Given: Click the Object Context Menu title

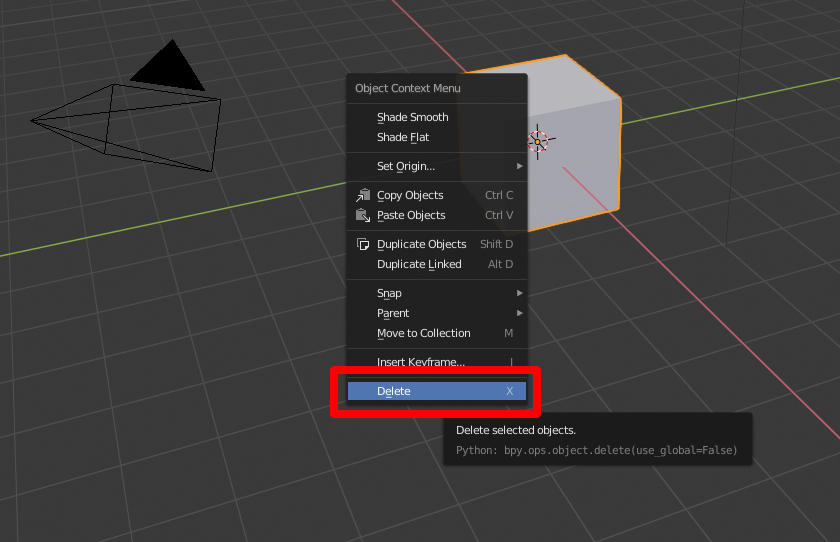Looking at the screenshot, I should pos(408,88).
